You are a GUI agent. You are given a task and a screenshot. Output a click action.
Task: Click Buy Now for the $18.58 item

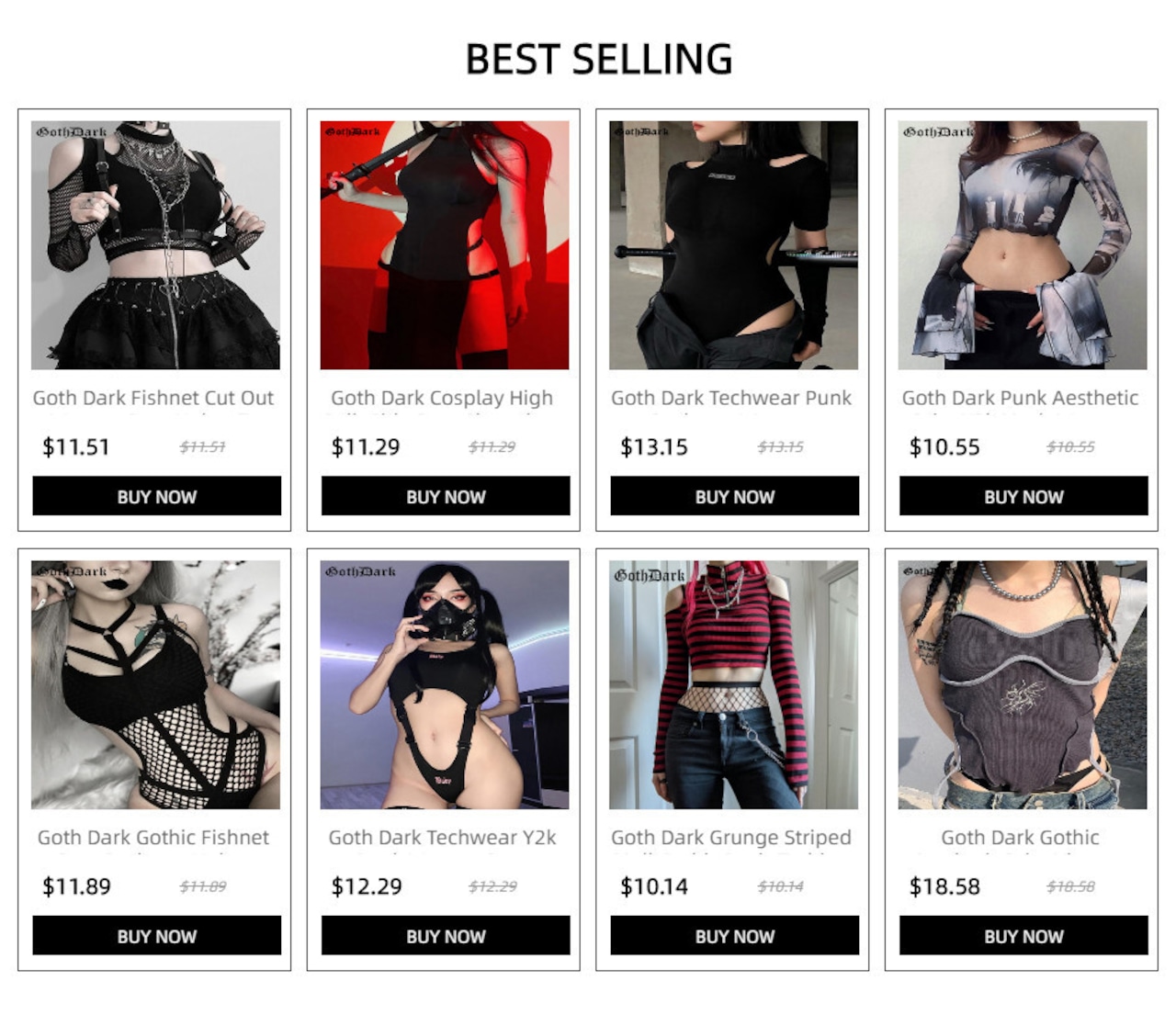pyautogui.click(x=1023, y=935)
